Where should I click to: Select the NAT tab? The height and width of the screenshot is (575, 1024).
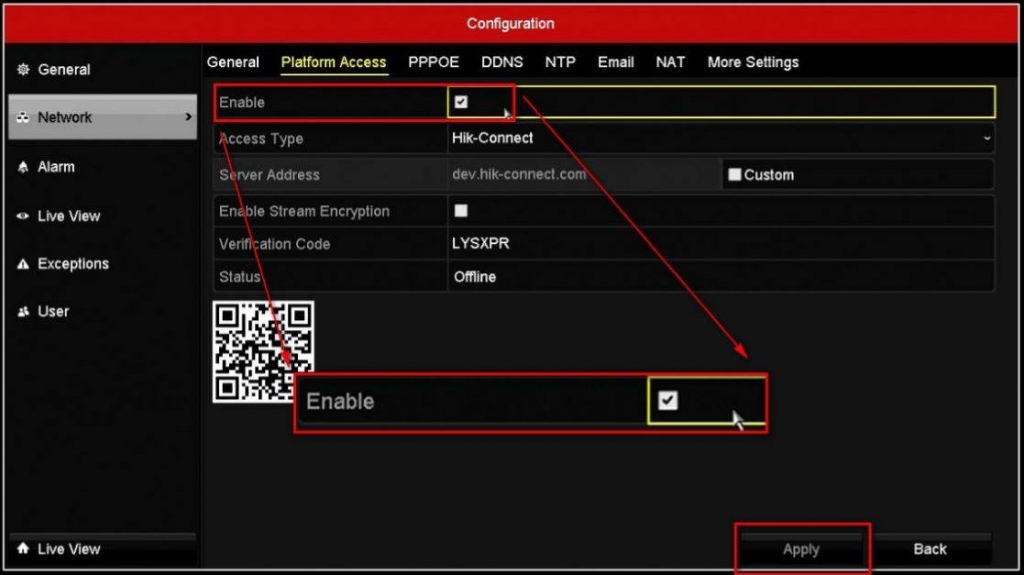click(x=671, y=62)
